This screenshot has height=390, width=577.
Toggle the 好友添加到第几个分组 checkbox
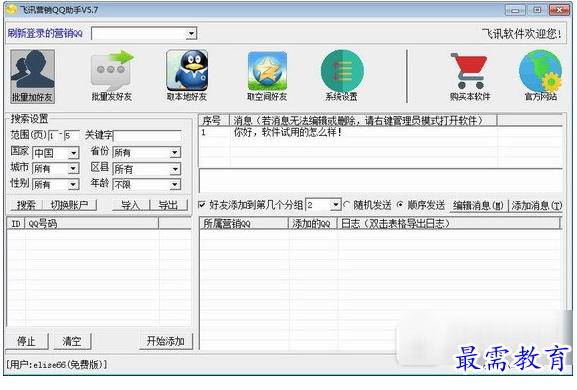[x=202, y=205]
